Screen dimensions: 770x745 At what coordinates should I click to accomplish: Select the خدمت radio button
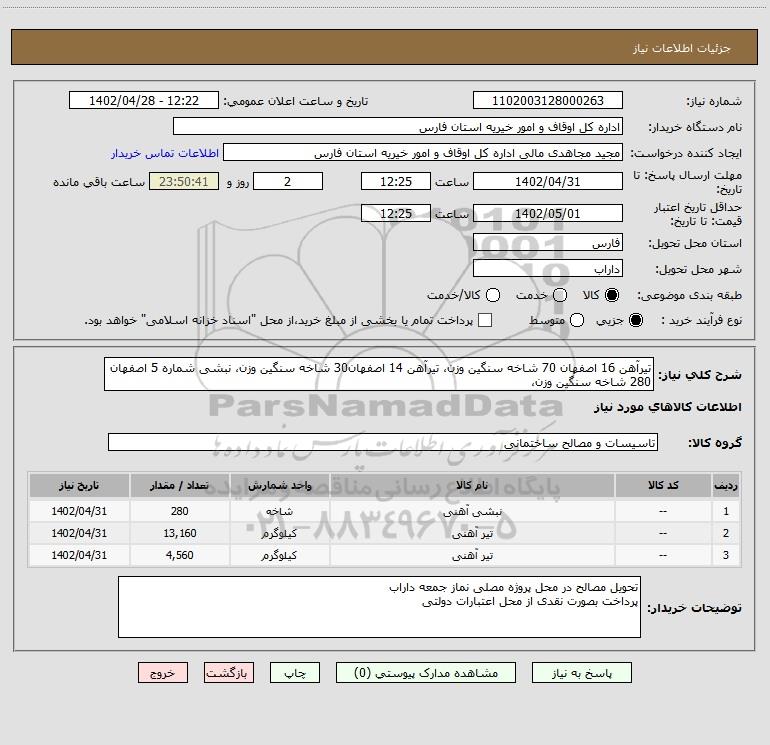560,295
